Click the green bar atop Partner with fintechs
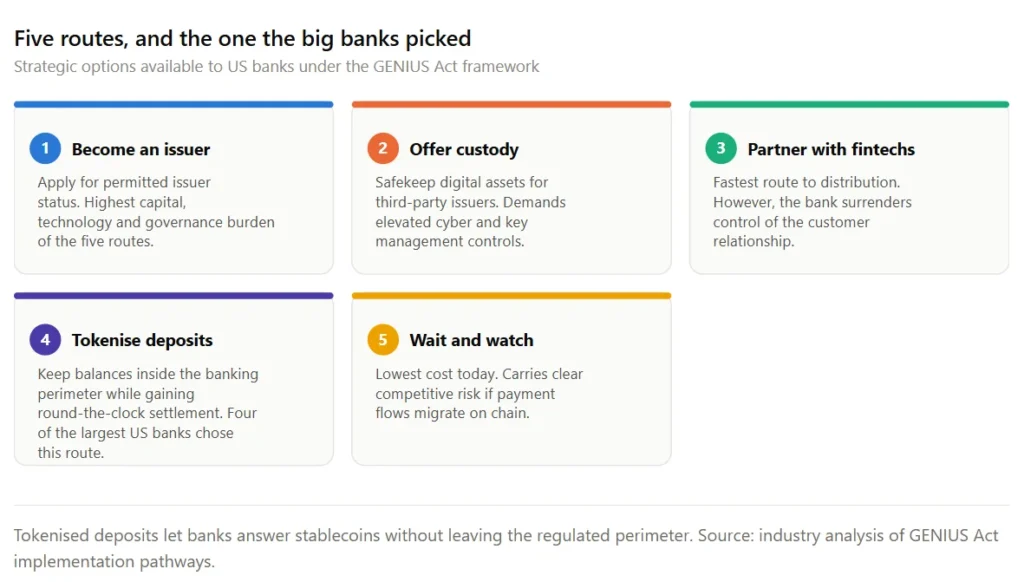Screen dimensions: 1024x582 click(x=849, y=105)
